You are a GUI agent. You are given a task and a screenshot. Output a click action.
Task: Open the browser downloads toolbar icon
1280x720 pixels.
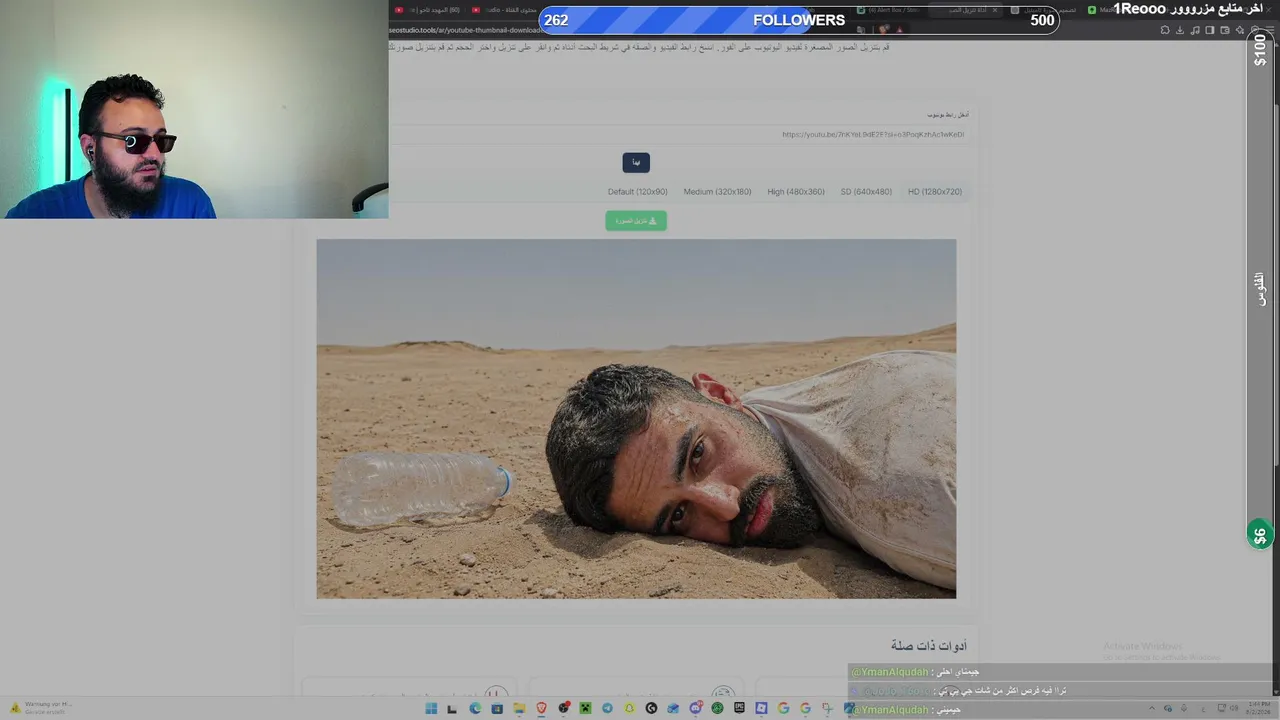coord(1180,30)
